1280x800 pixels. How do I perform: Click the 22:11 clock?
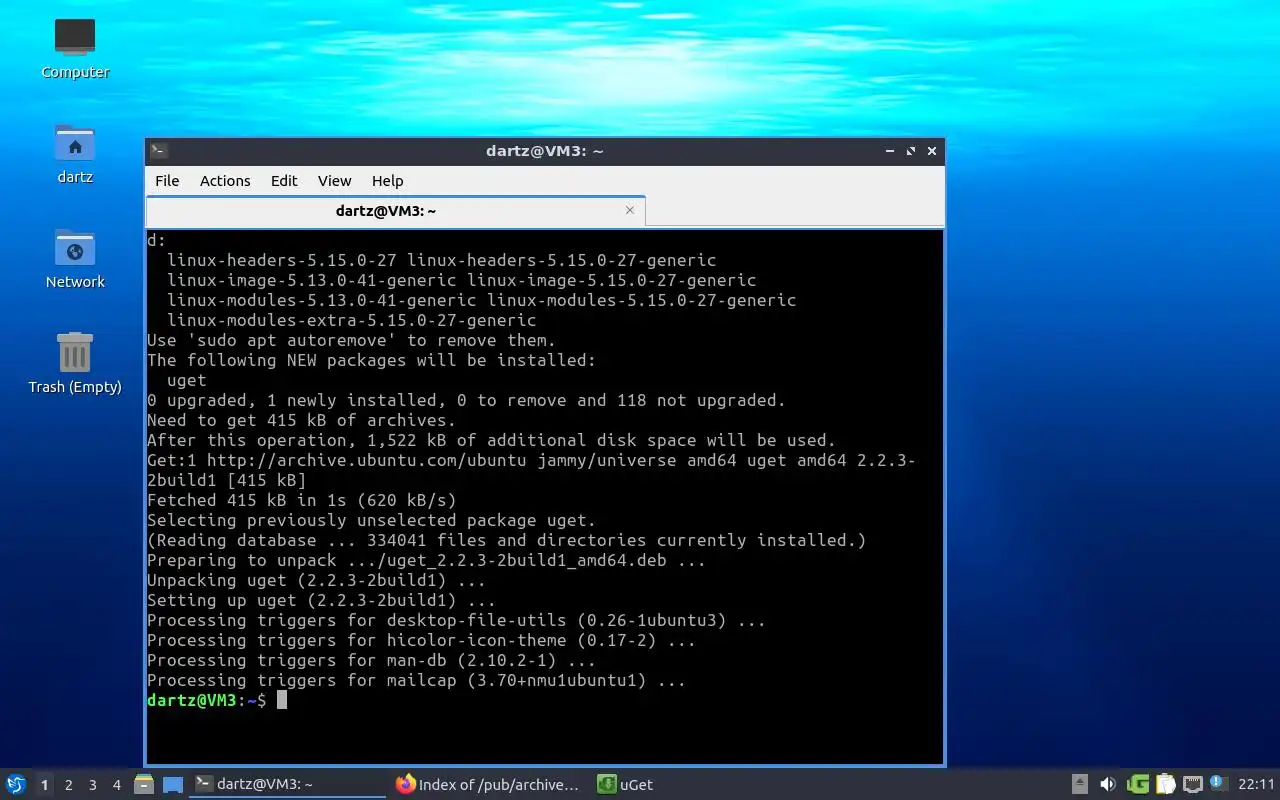tap(1256, 784)
